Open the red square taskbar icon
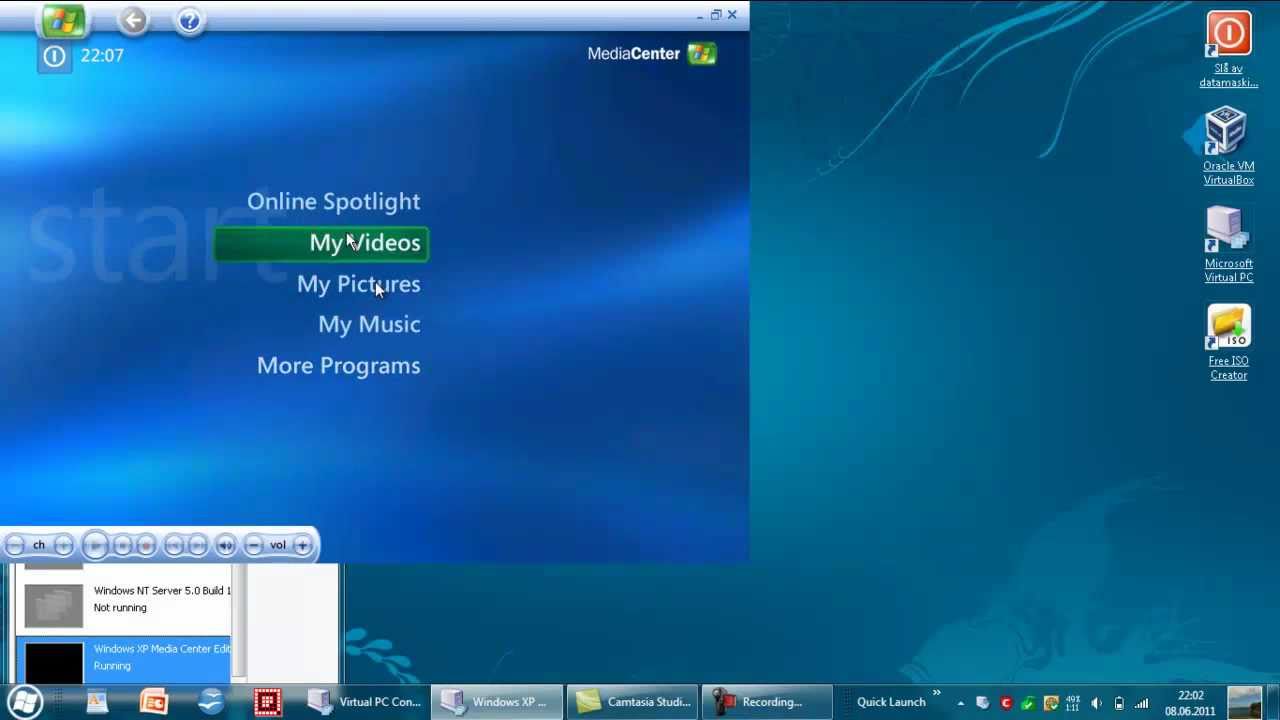The image size is (1280, 720). pos(267,702)
